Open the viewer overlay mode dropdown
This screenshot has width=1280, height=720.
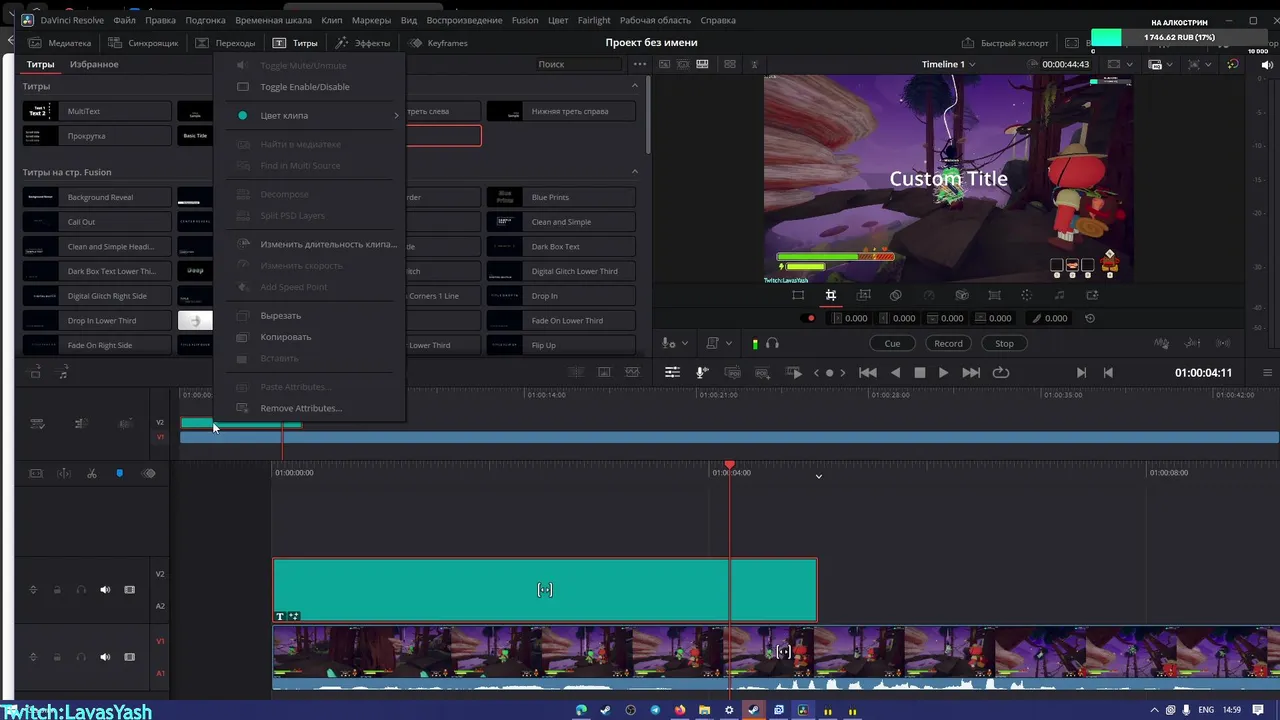tap(1207, 65)
